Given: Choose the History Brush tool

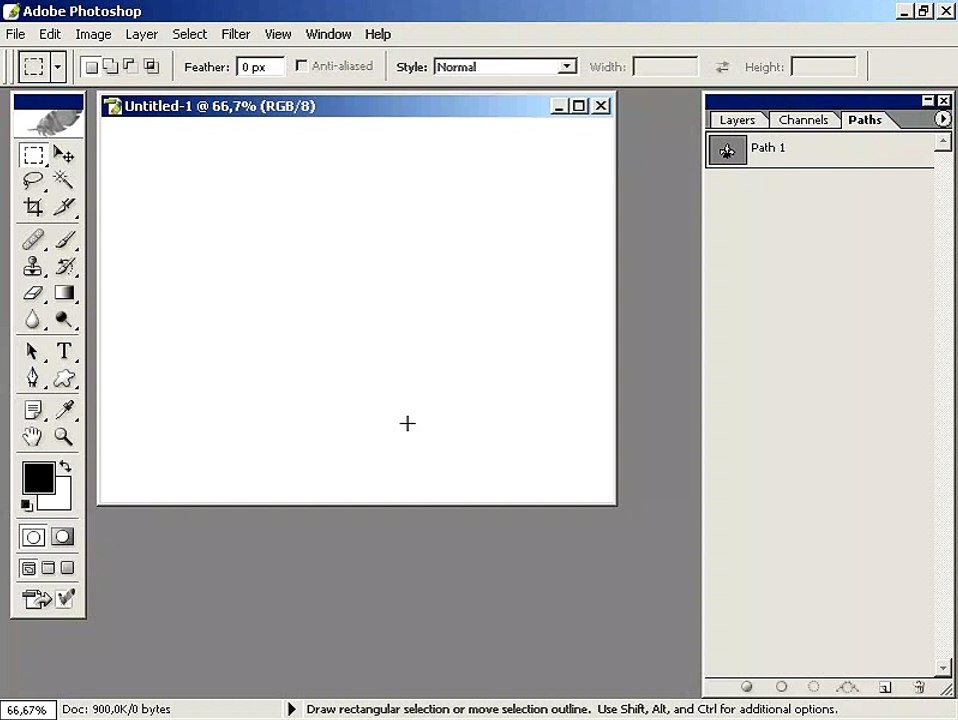Looking at the screenshot, I should (64, 266).
